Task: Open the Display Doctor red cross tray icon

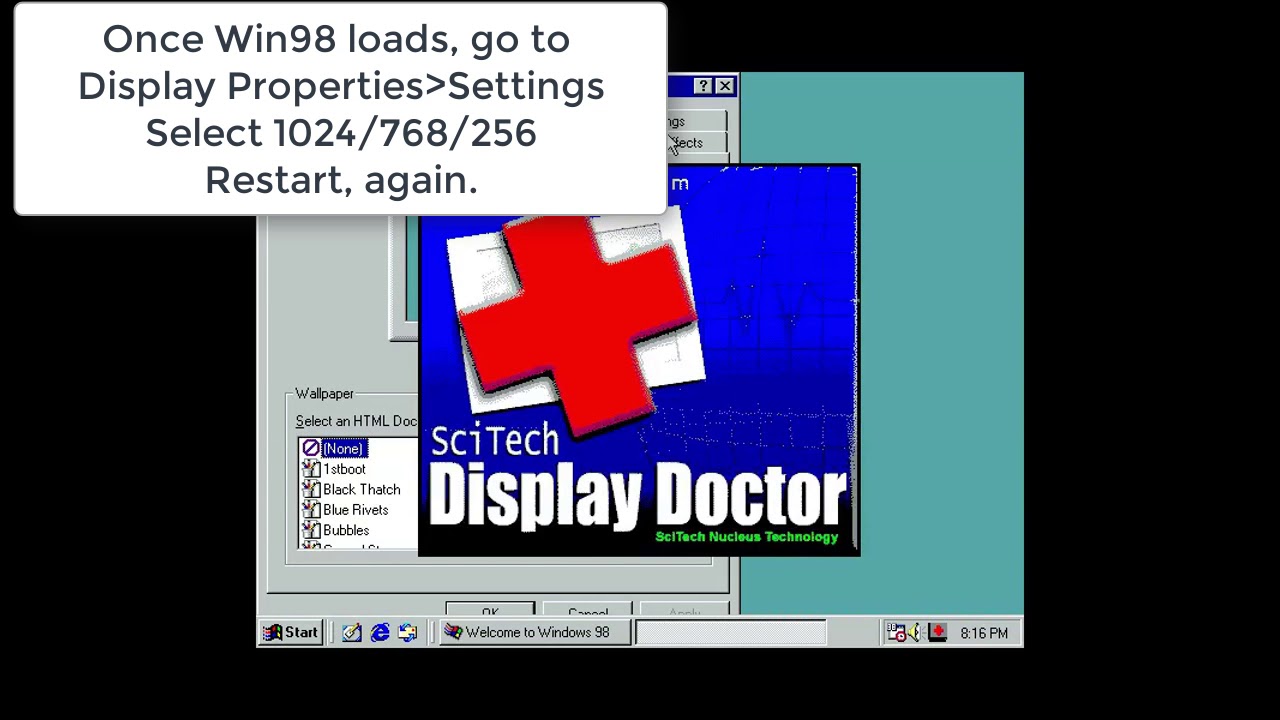Action: [937, 632]
